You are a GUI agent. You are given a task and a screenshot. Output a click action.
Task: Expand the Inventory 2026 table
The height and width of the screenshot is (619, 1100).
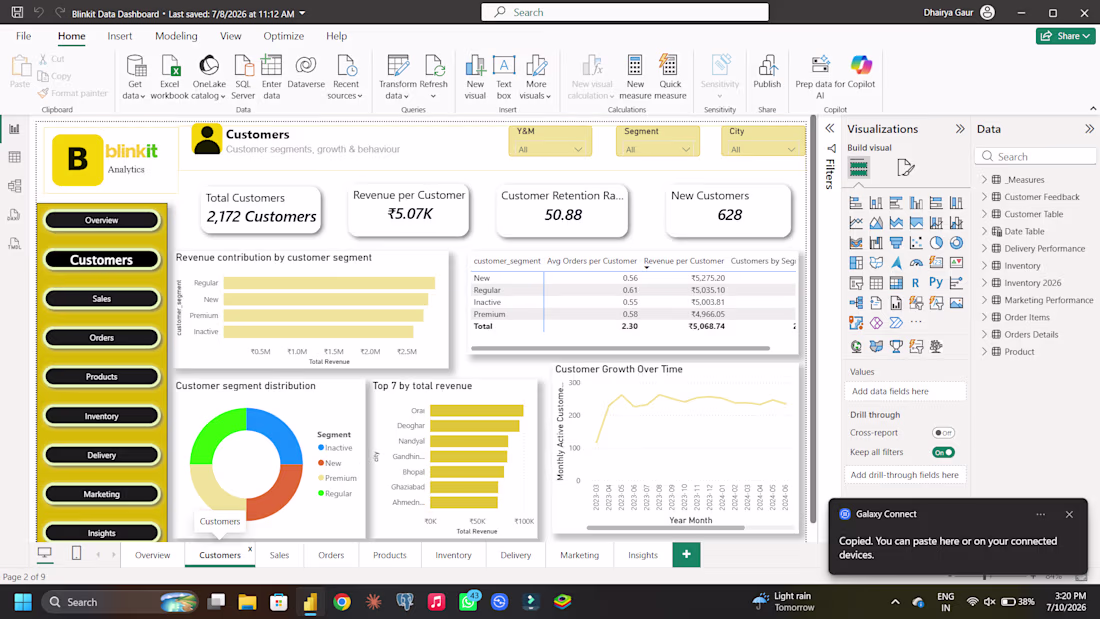[x=984, y=283]
